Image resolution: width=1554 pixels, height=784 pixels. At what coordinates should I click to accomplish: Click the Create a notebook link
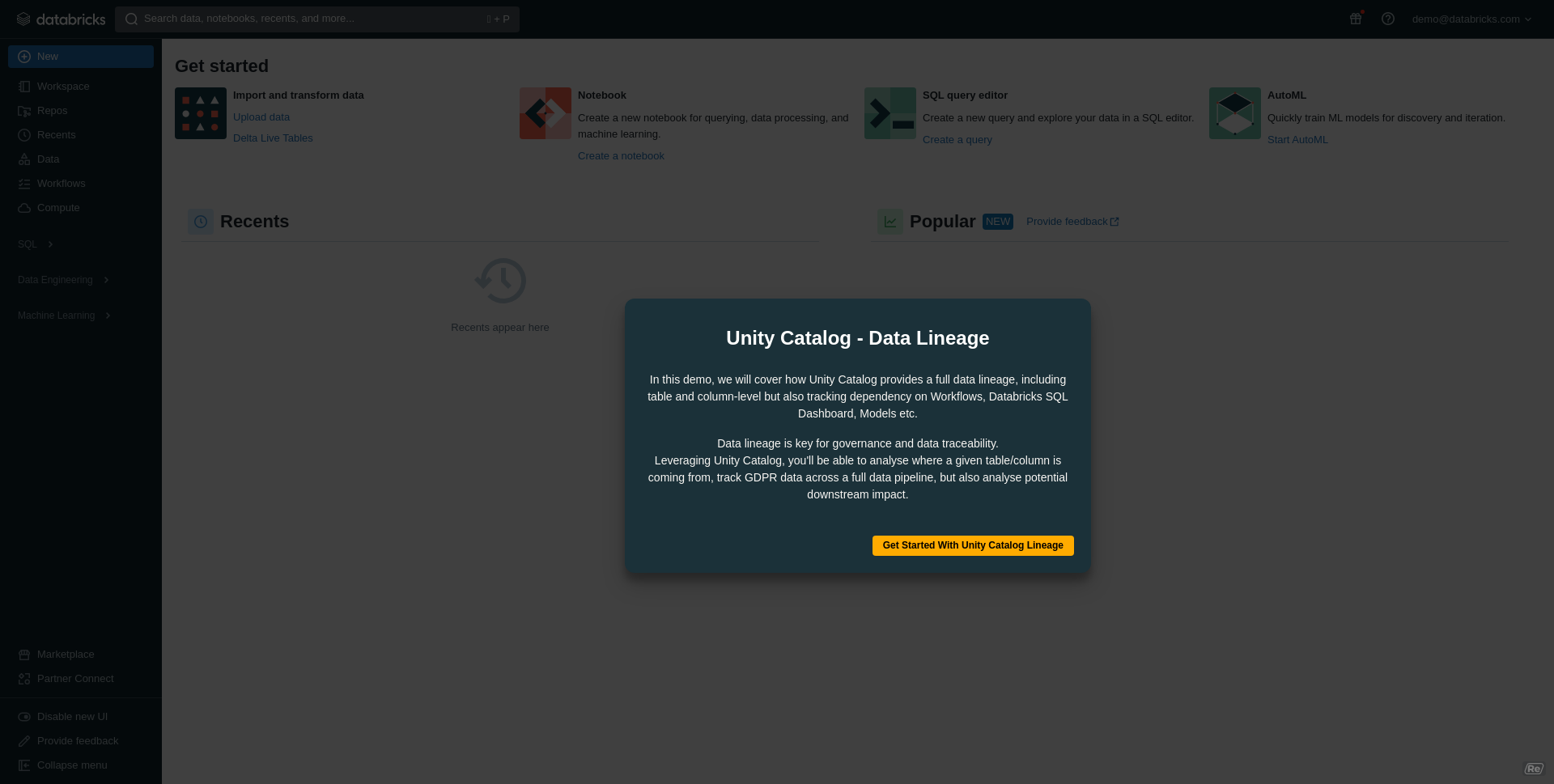click(621, 156)
